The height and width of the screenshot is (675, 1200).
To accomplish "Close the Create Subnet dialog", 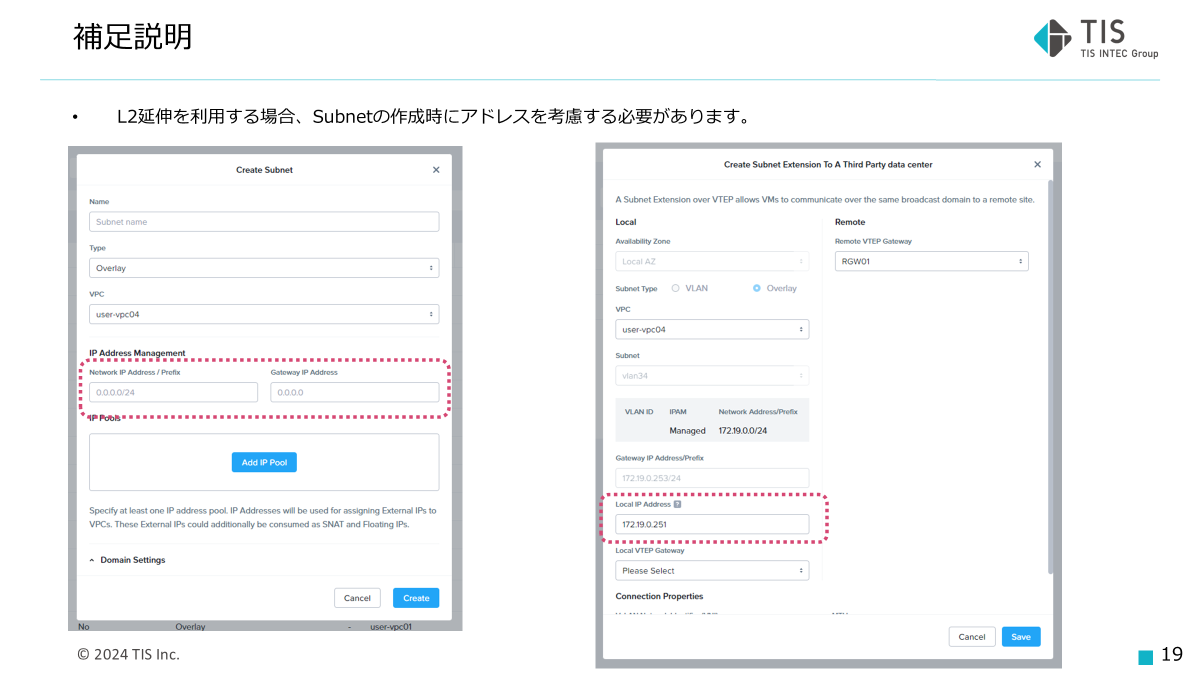I will (436, 170).
